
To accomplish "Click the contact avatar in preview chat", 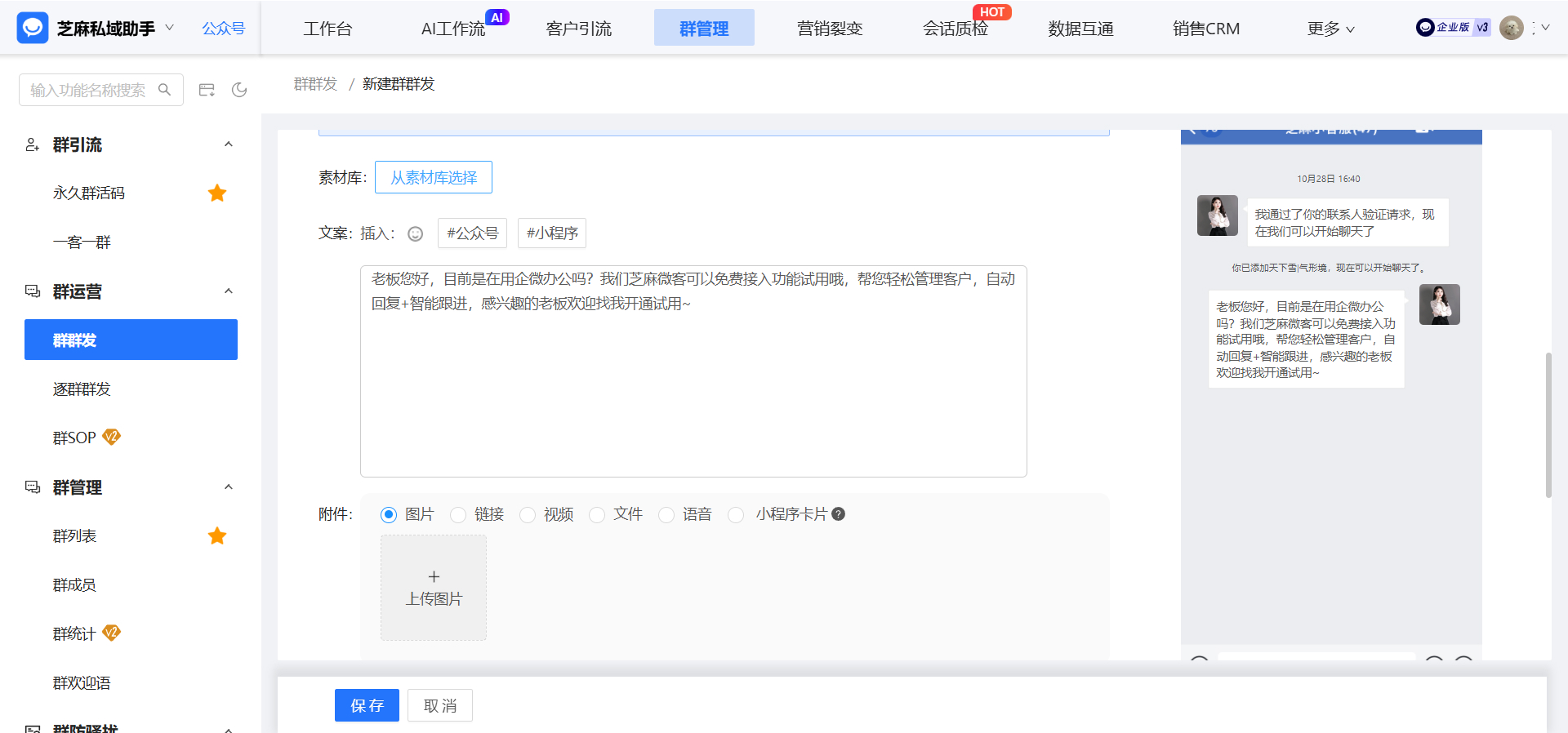I will [1218, 215].
